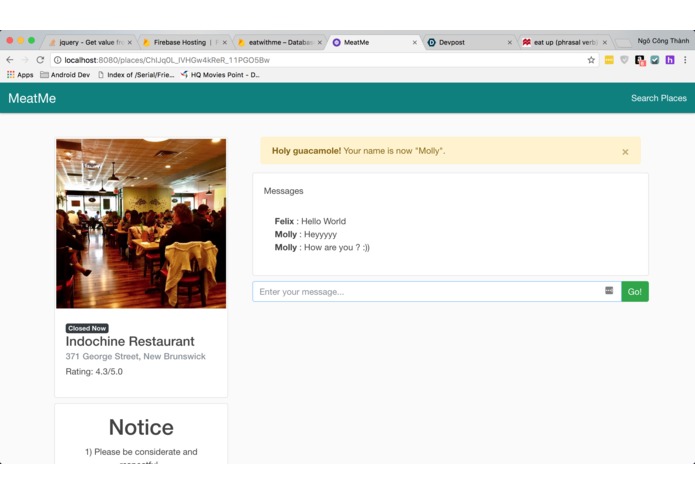
Task: Click the Molly : How are you message
Action: (x=322, y=247)
